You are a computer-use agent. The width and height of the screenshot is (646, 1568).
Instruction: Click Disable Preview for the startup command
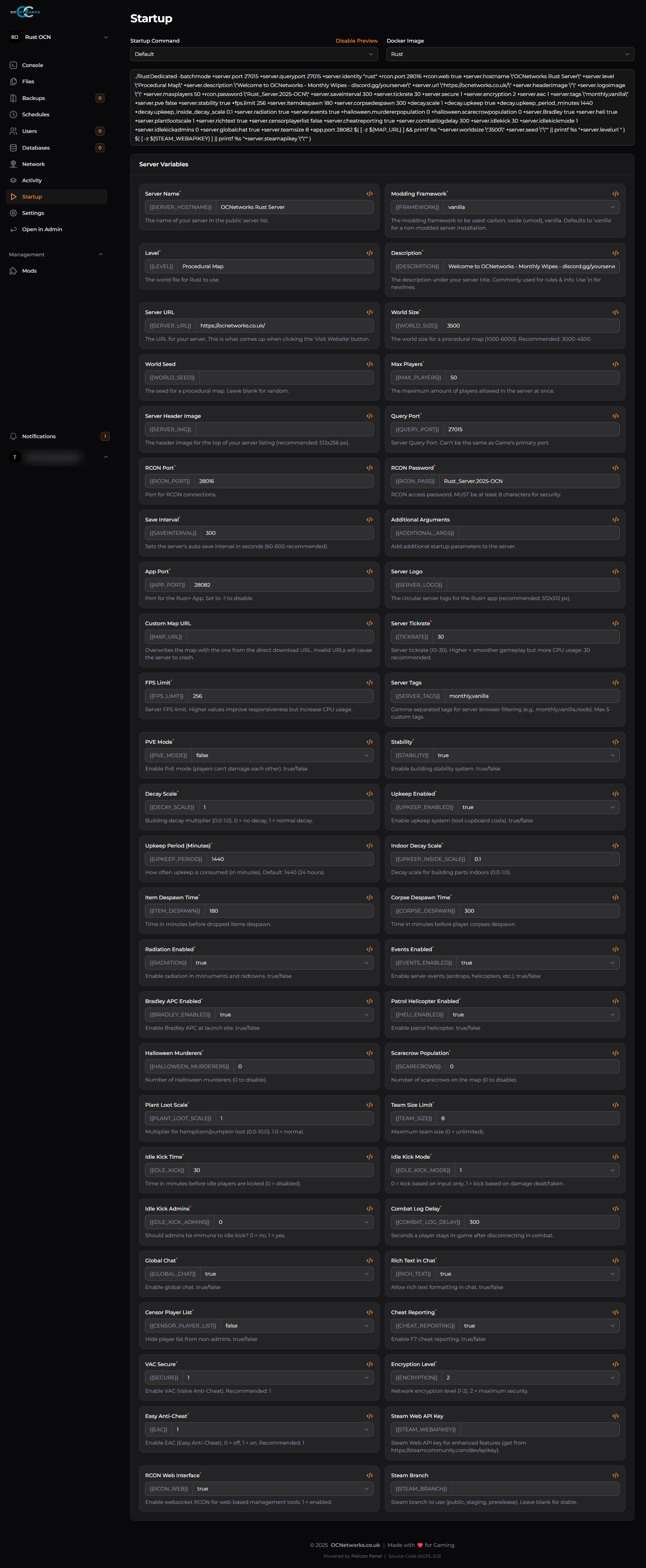pos(357,40)
